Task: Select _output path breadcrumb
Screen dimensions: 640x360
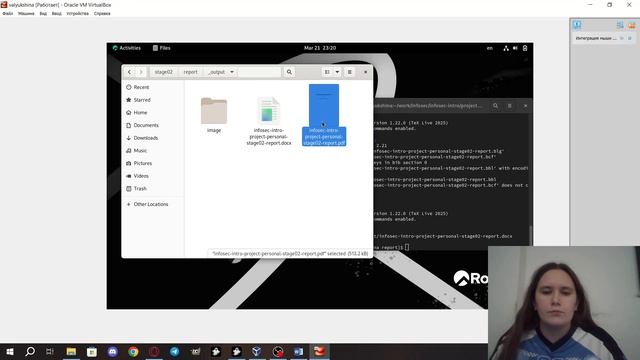Action: click(x=217, y=72)
